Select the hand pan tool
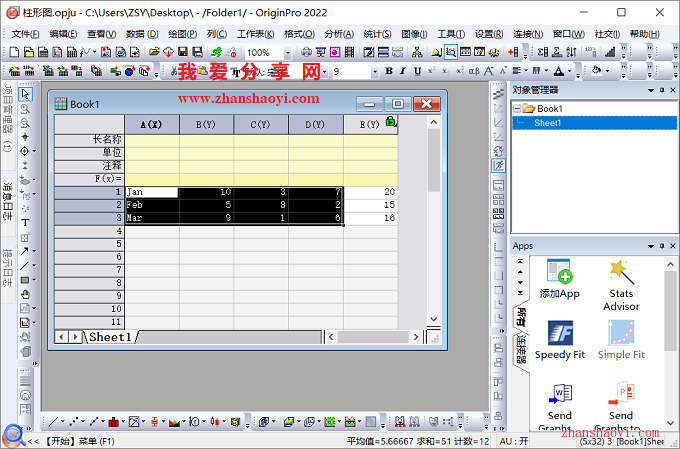This screenshot has width=680, height=449. (x=25, y=295)
